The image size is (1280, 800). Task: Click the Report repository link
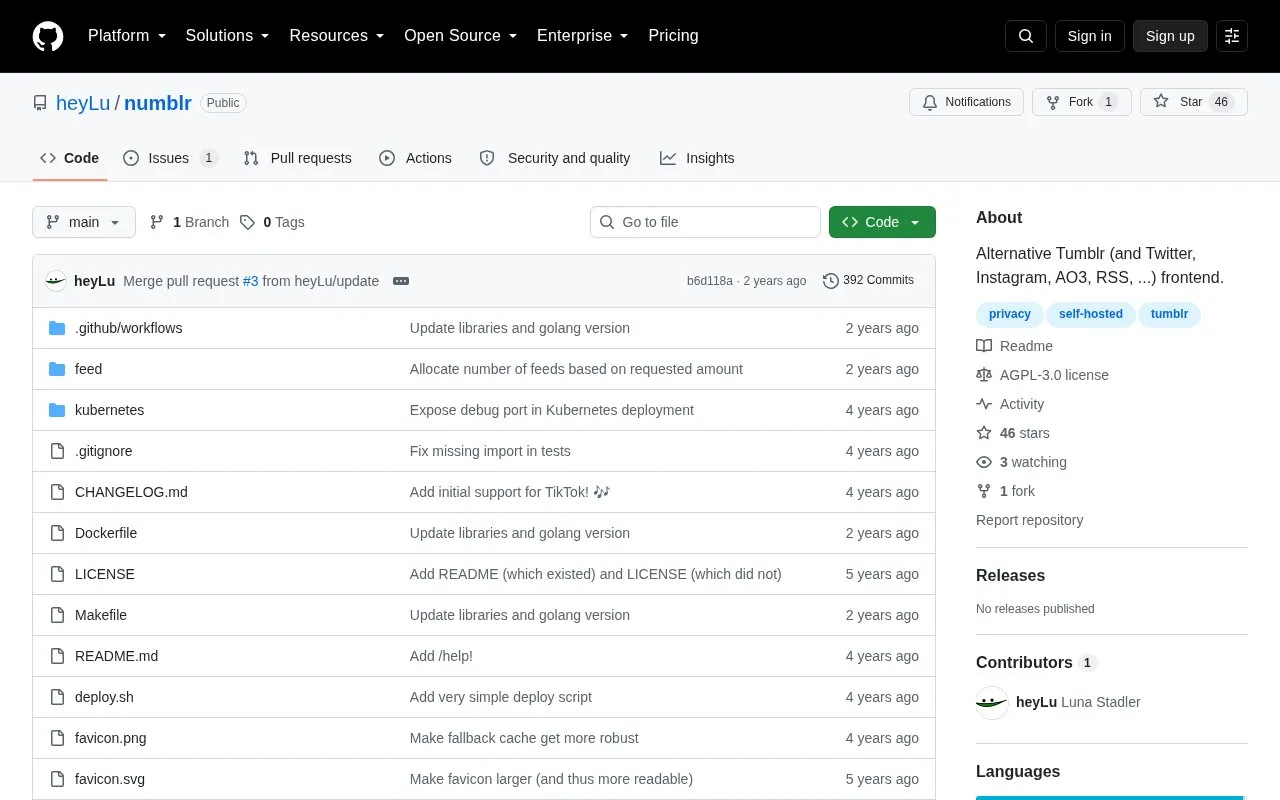click(x=1029, y=520)
